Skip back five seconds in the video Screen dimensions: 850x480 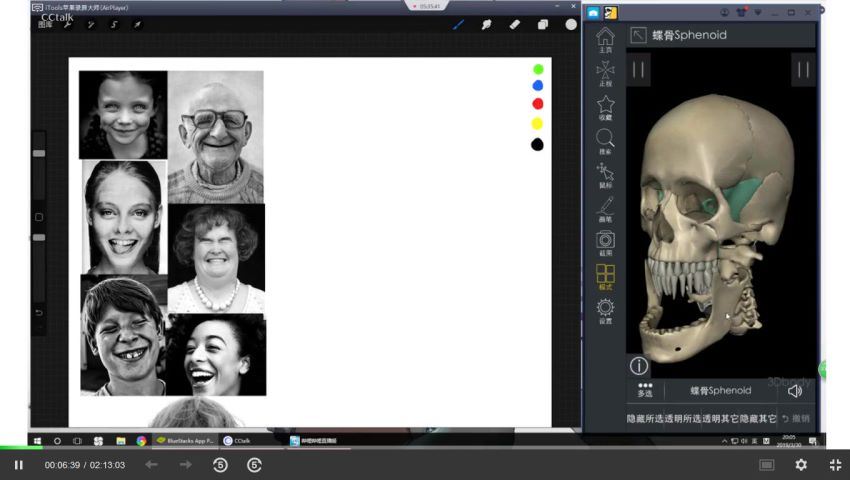[220, 465]
